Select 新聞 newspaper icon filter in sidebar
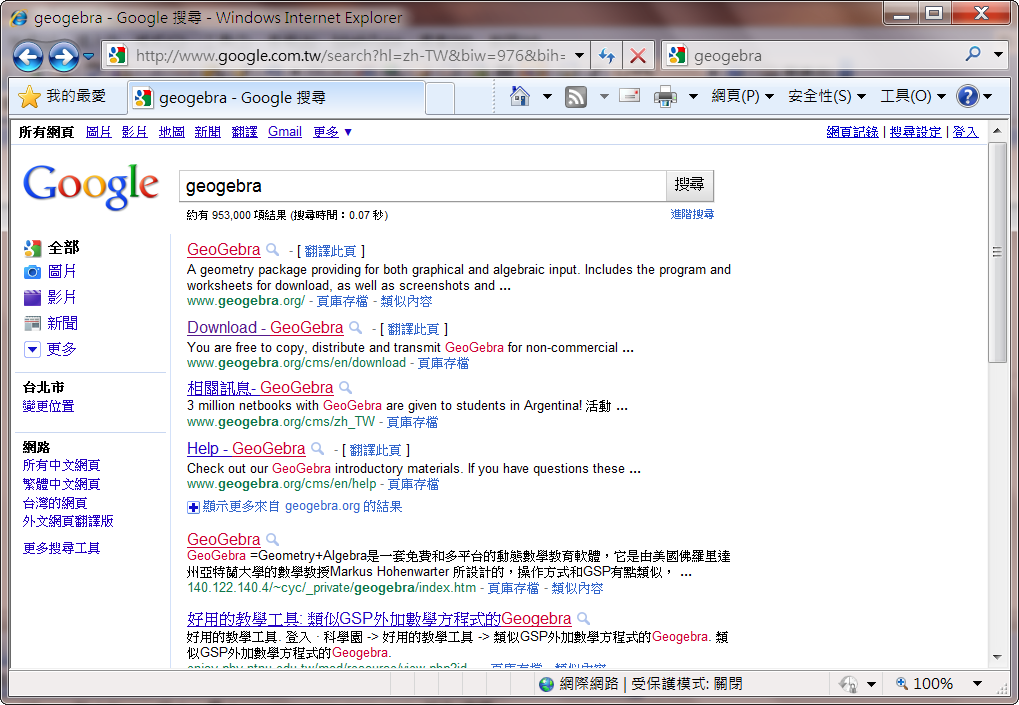This screenshot has height=705, width=1019. pos(32,324)
